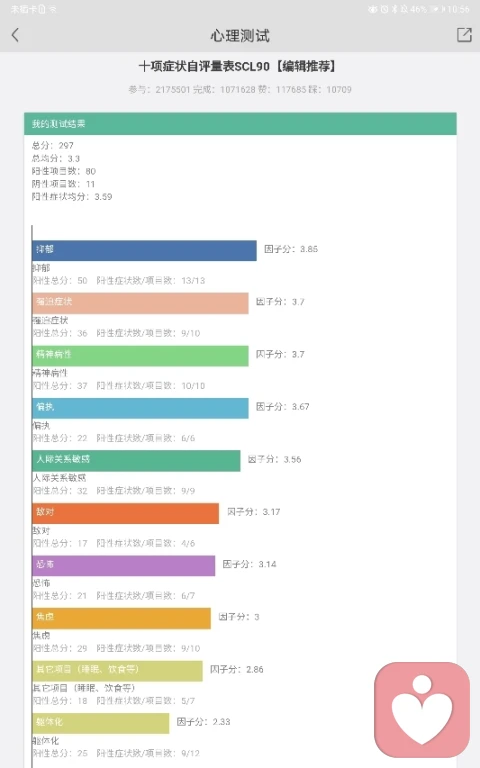This screenshot has width=480, height=768.
Task: Select the purple 恐怖 bar
Action: point(123,566)
